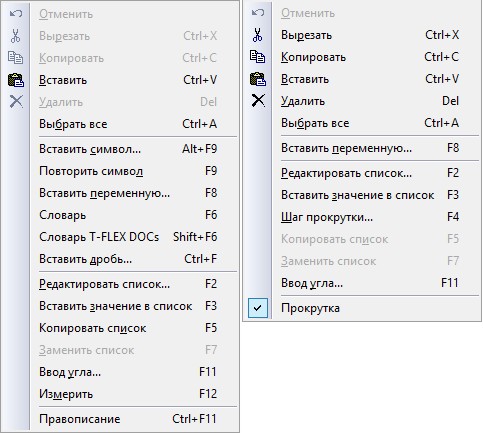This screenshot has height=433, width=483.
Task: Click the grayed copy icon in left menu
Action: point(16,58)
